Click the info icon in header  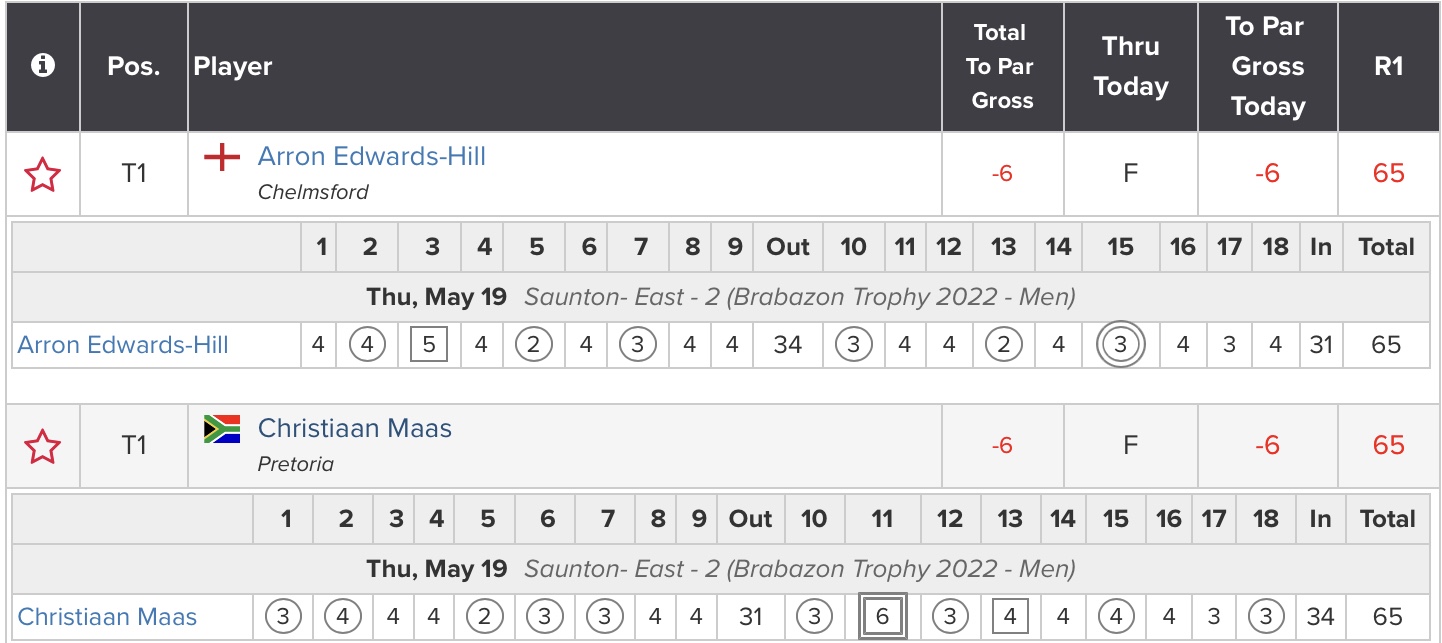tap(42, 66)
